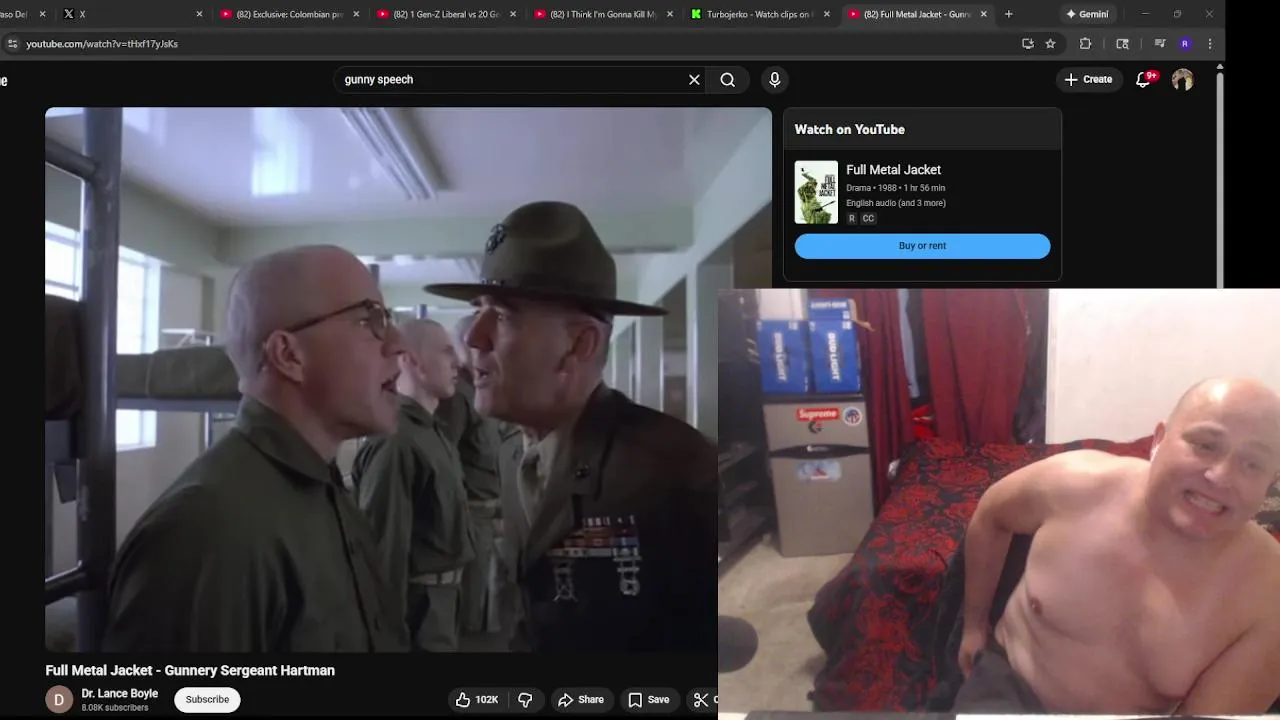1280x720 pixels.
Task: Click the video title Gunnery Sergeant Hartman
Action: coord(190,671)
